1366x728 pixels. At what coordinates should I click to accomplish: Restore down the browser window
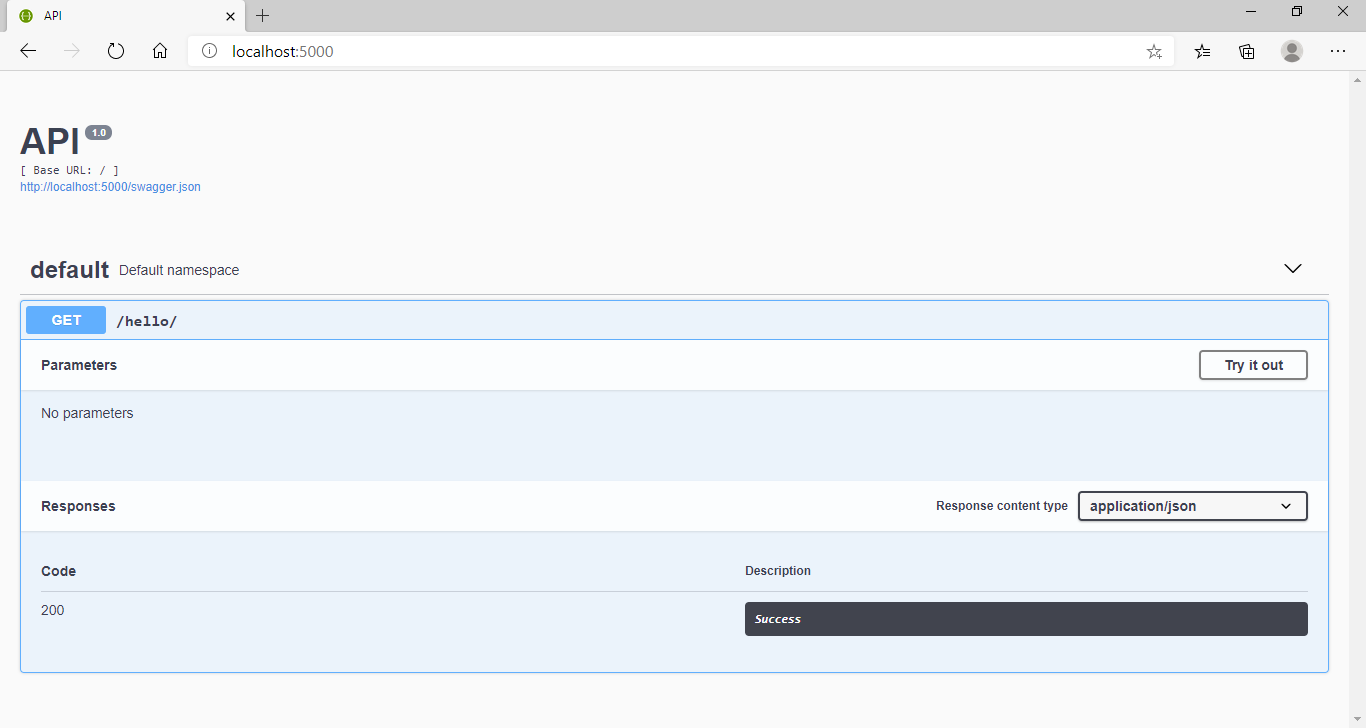(x=1297, y=11)
